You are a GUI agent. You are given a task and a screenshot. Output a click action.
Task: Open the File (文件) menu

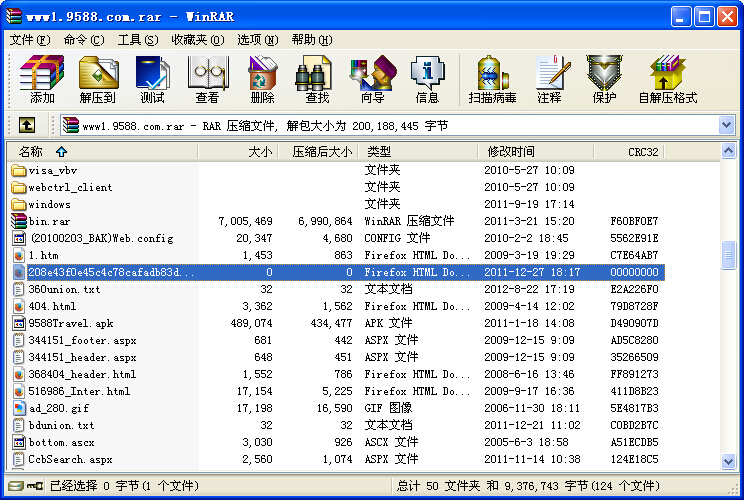click(29, 40)
